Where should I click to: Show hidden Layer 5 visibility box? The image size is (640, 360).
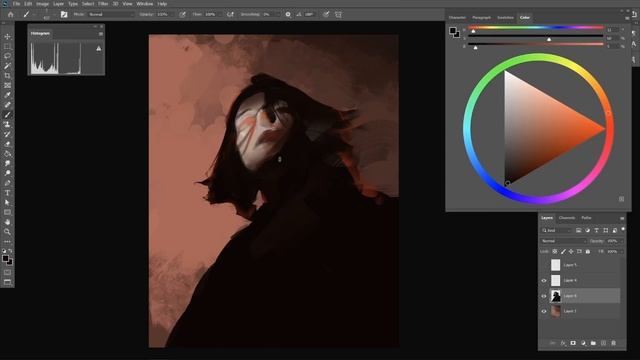point(544,265)
